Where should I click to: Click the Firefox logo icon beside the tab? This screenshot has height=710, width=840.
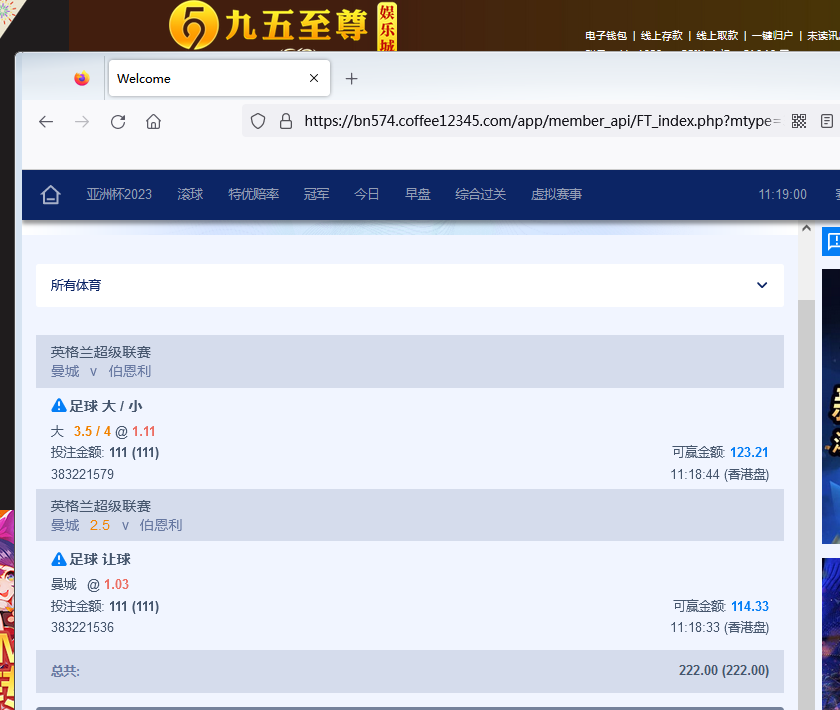pos(81,79)
